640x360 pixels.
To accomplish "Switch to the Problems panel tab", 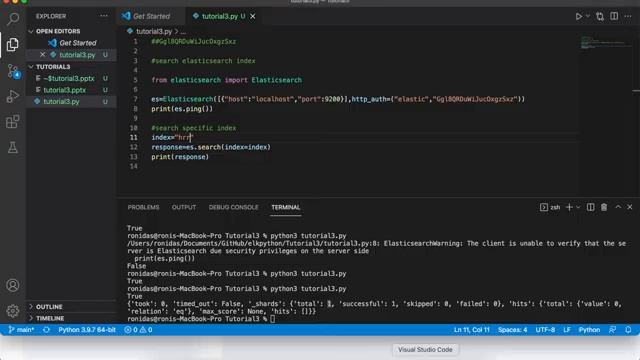I will [143, 207].
